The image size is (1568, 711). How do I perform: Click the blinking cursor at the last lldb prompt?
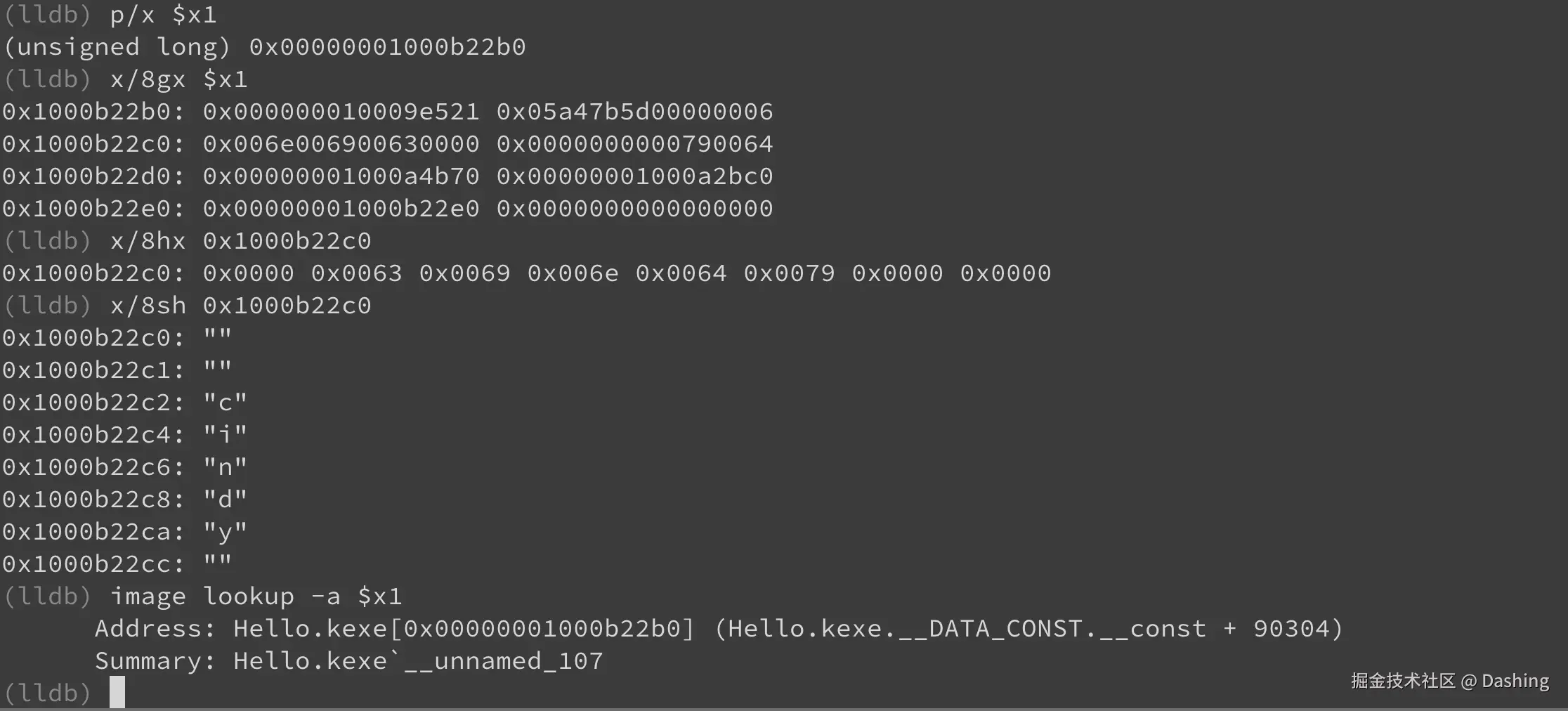[x=117, y=692]
